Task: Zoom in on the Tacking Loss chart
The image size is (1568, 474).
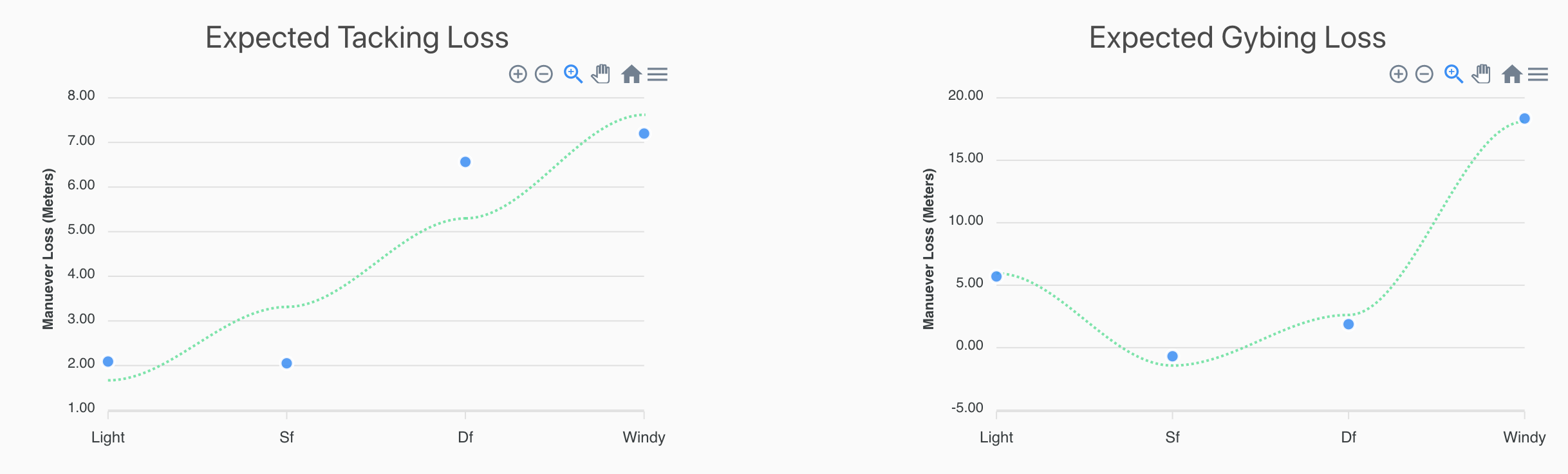Action: 518,74
